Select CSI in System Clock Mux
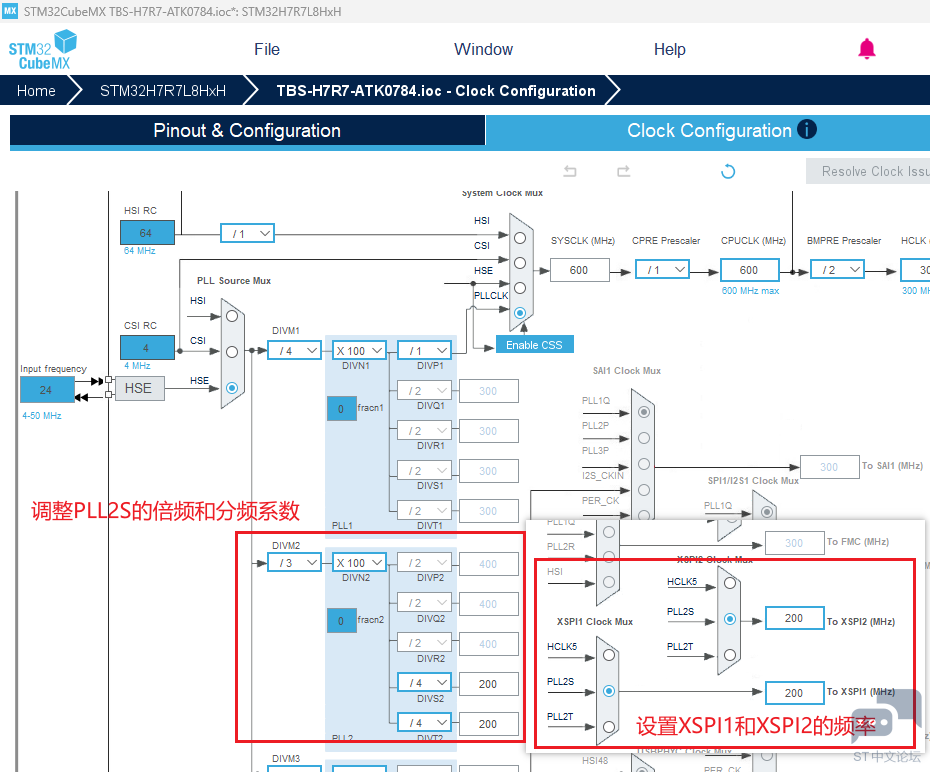 (520, 263)
